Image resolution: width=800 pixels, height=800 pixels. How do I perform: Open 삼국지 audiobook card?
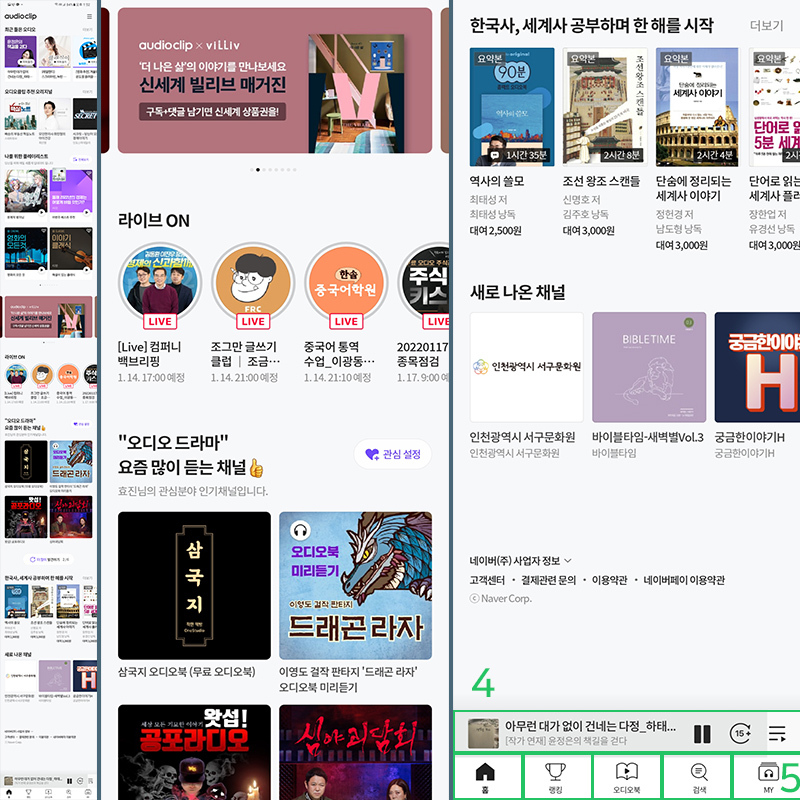click(194, 586)
